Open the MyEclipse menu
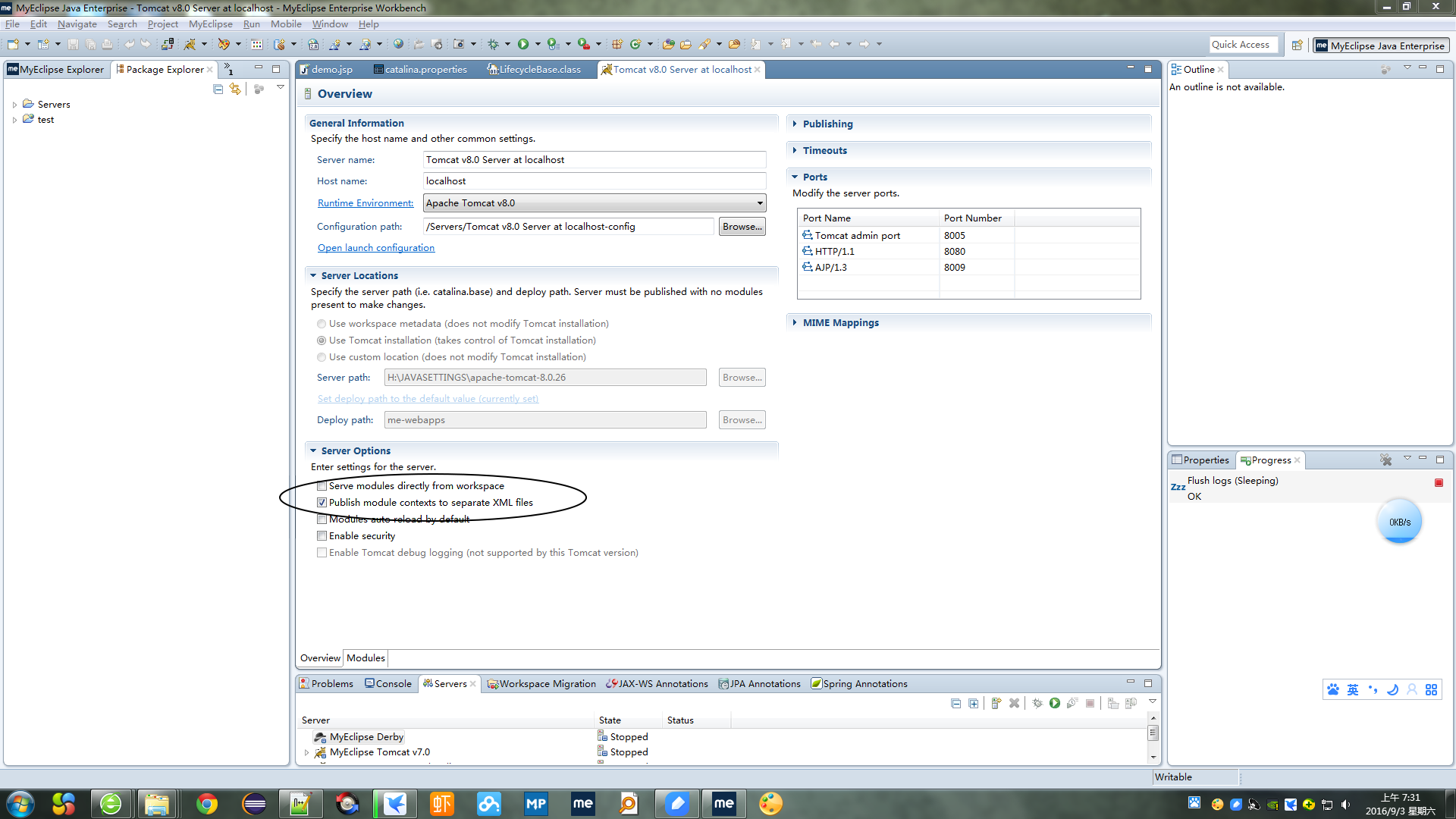The width and height of the screenshot is (1456, 819). point(211,24)
